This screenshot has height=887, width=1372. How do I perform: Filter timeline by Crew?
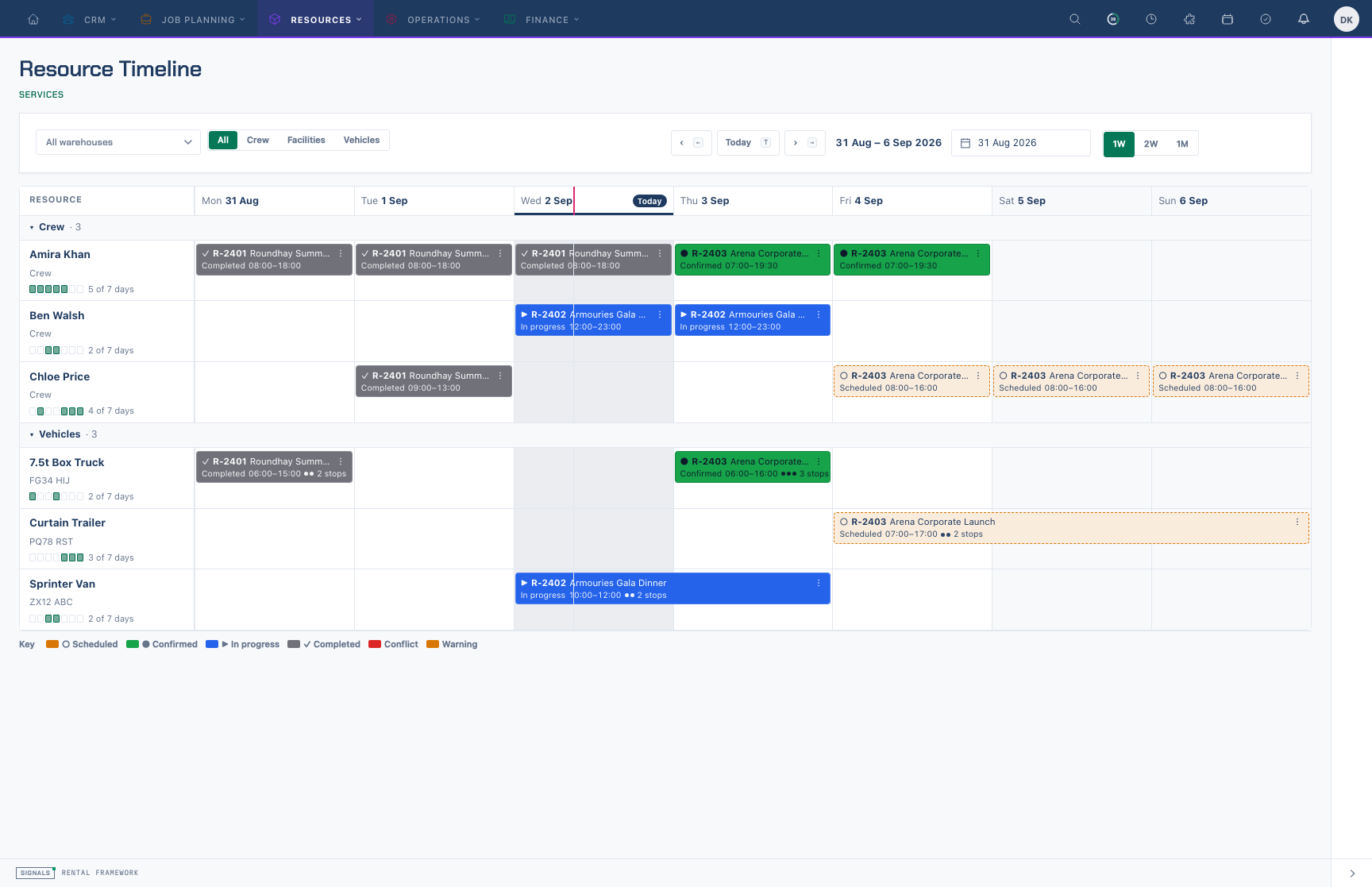pyautogui.click(x=258, y=141)
